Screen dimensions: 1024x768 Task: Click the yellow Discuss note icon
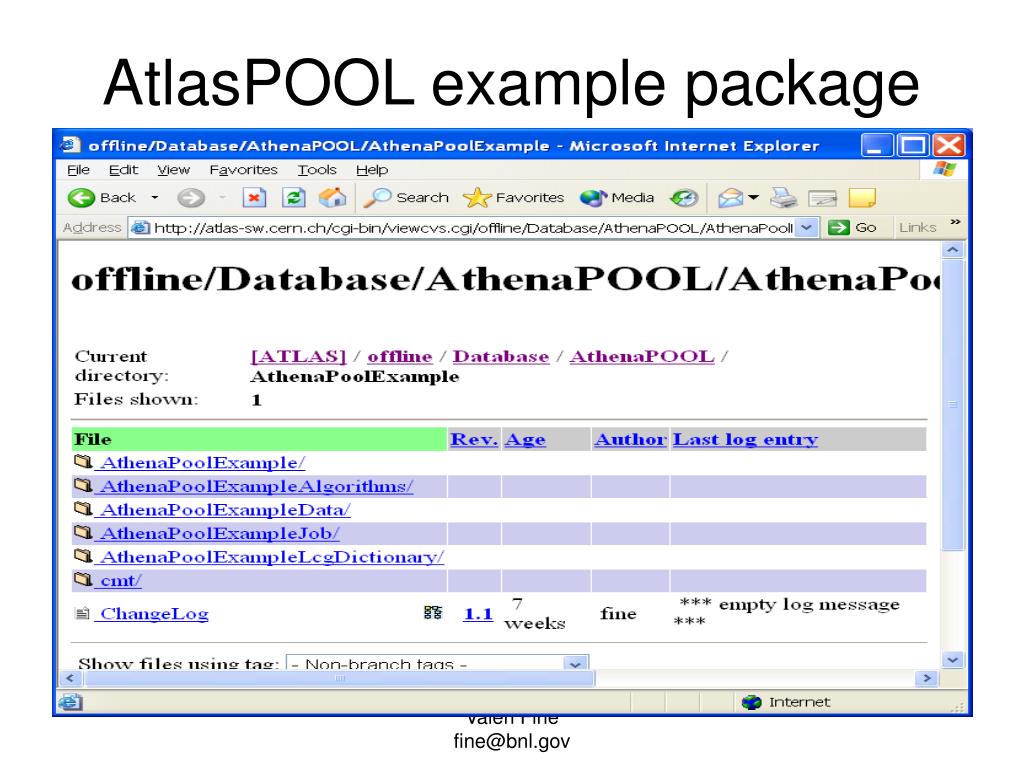861,197
